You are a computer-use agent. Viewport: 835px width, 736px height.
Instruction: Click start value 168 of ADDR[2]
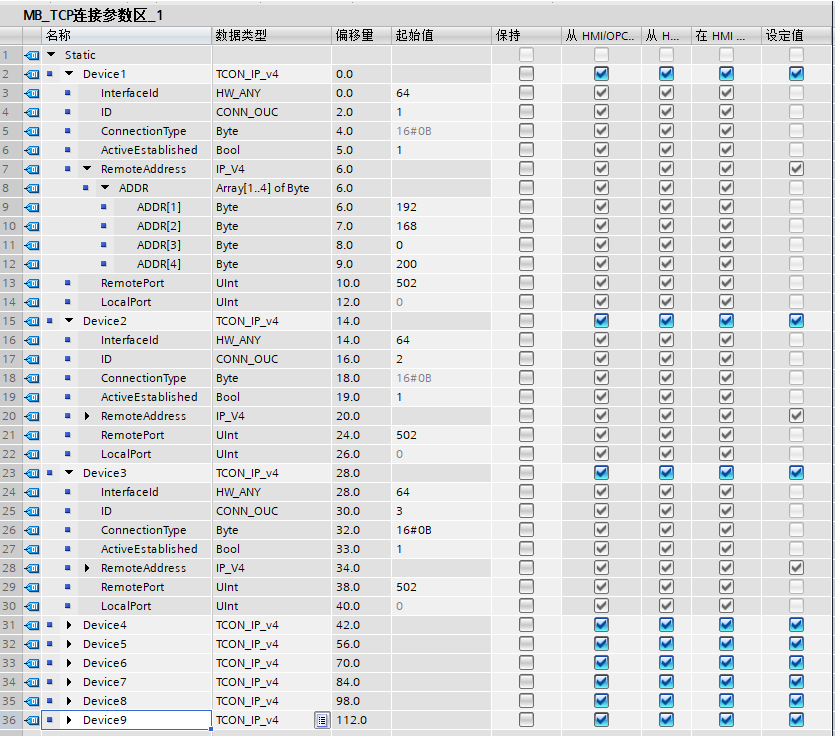point(406,226)
